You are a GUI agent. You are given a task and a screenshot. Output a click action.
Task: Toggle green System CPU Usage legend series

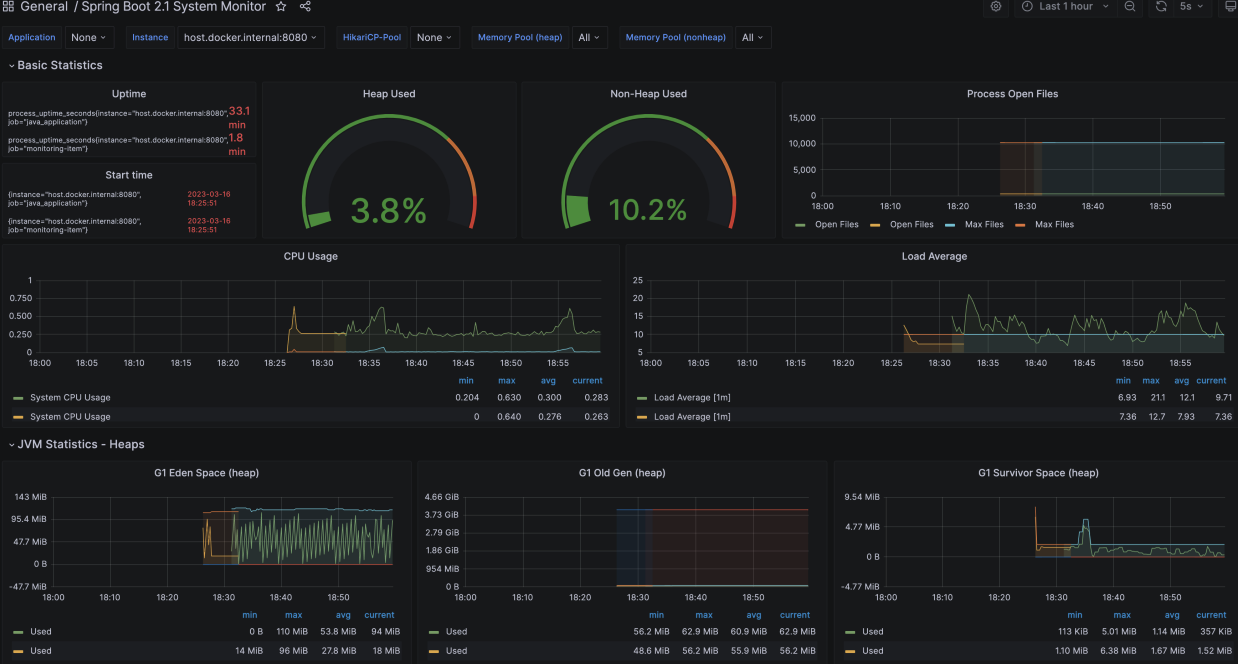coord(70,398)
